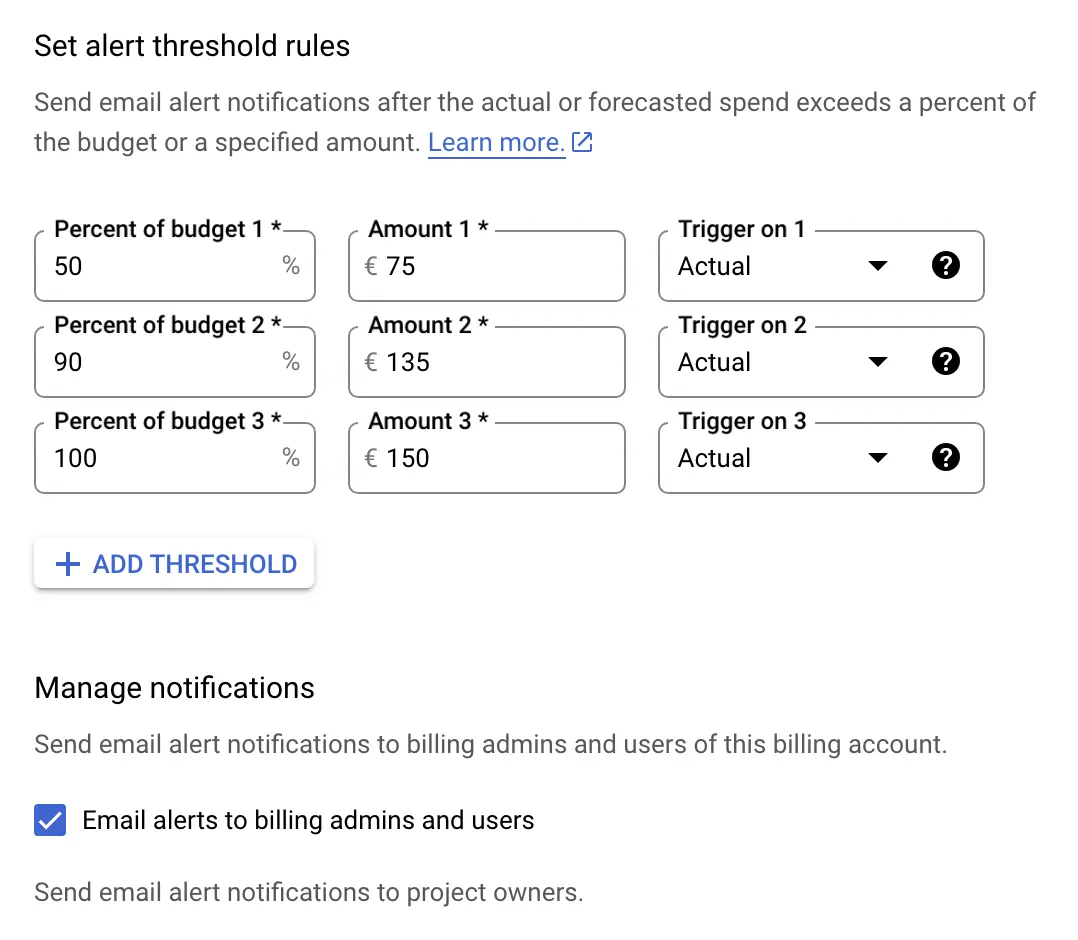
Task: Click help icon for Trigger on 2
Action: click(945, 362)
